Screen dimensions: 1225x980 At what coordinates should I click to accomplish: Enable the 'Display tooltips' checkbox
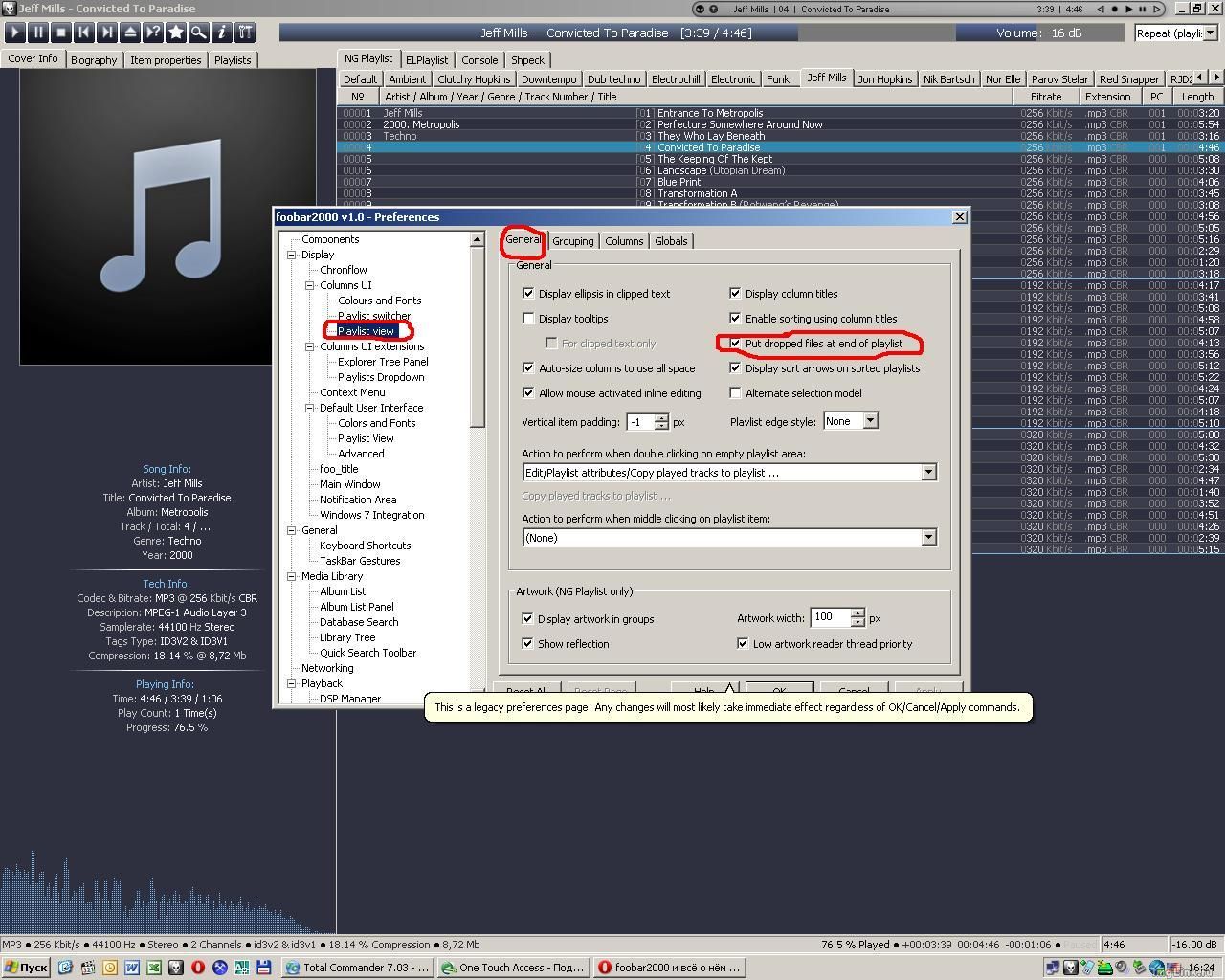point(528,319)
